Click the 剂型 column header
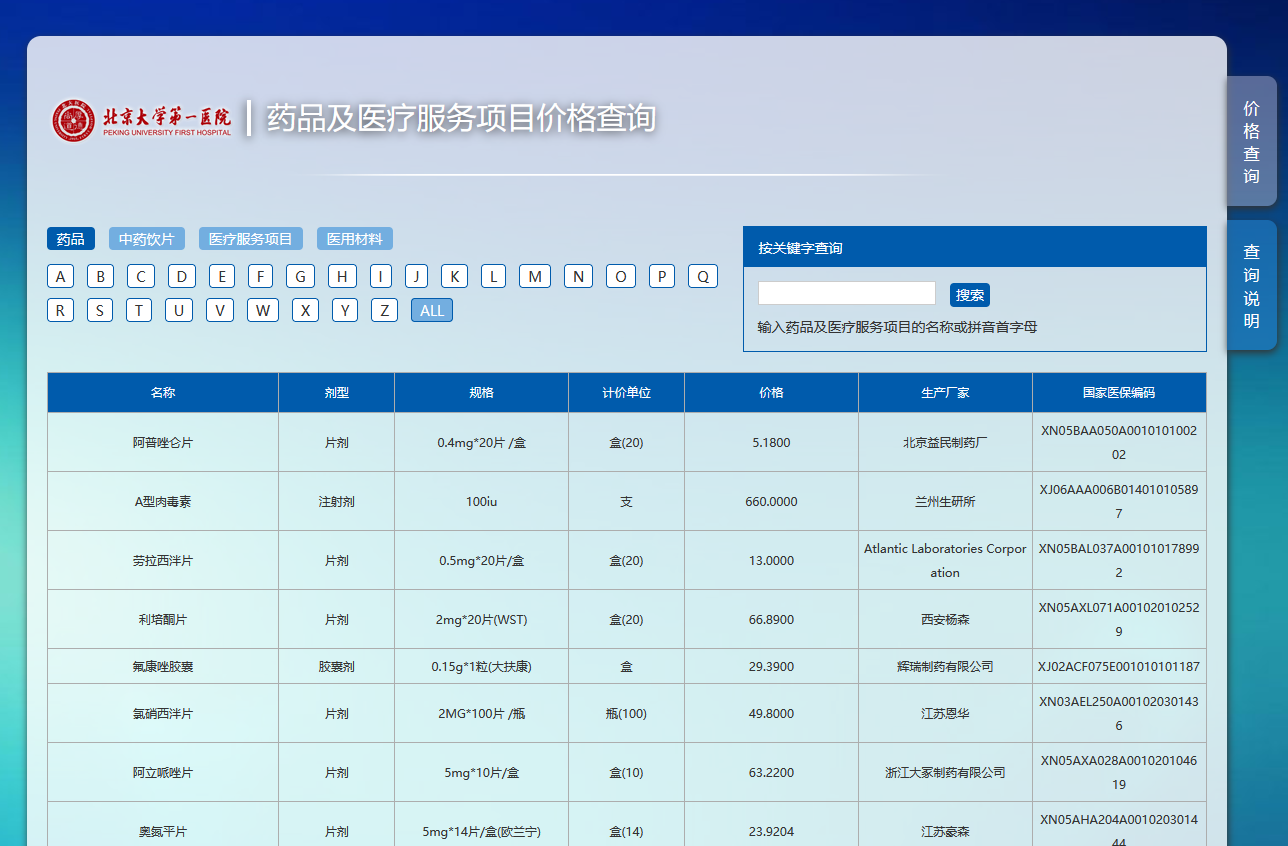1288x846 pixels. (x=337, y=393)
